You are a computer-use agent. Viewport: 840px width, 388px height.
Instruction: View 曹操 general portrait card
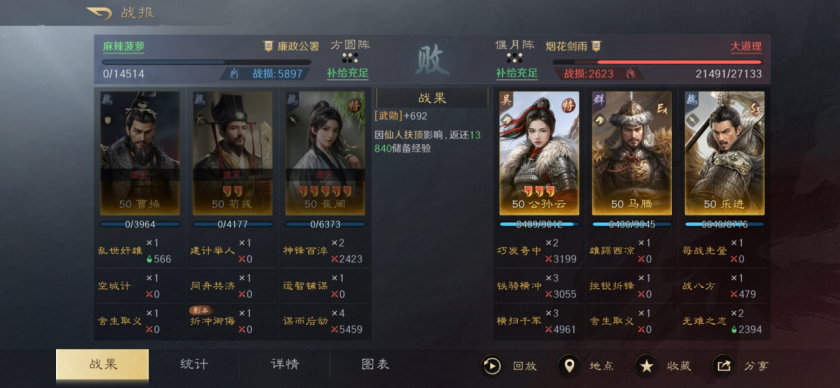tap(140, 153)
